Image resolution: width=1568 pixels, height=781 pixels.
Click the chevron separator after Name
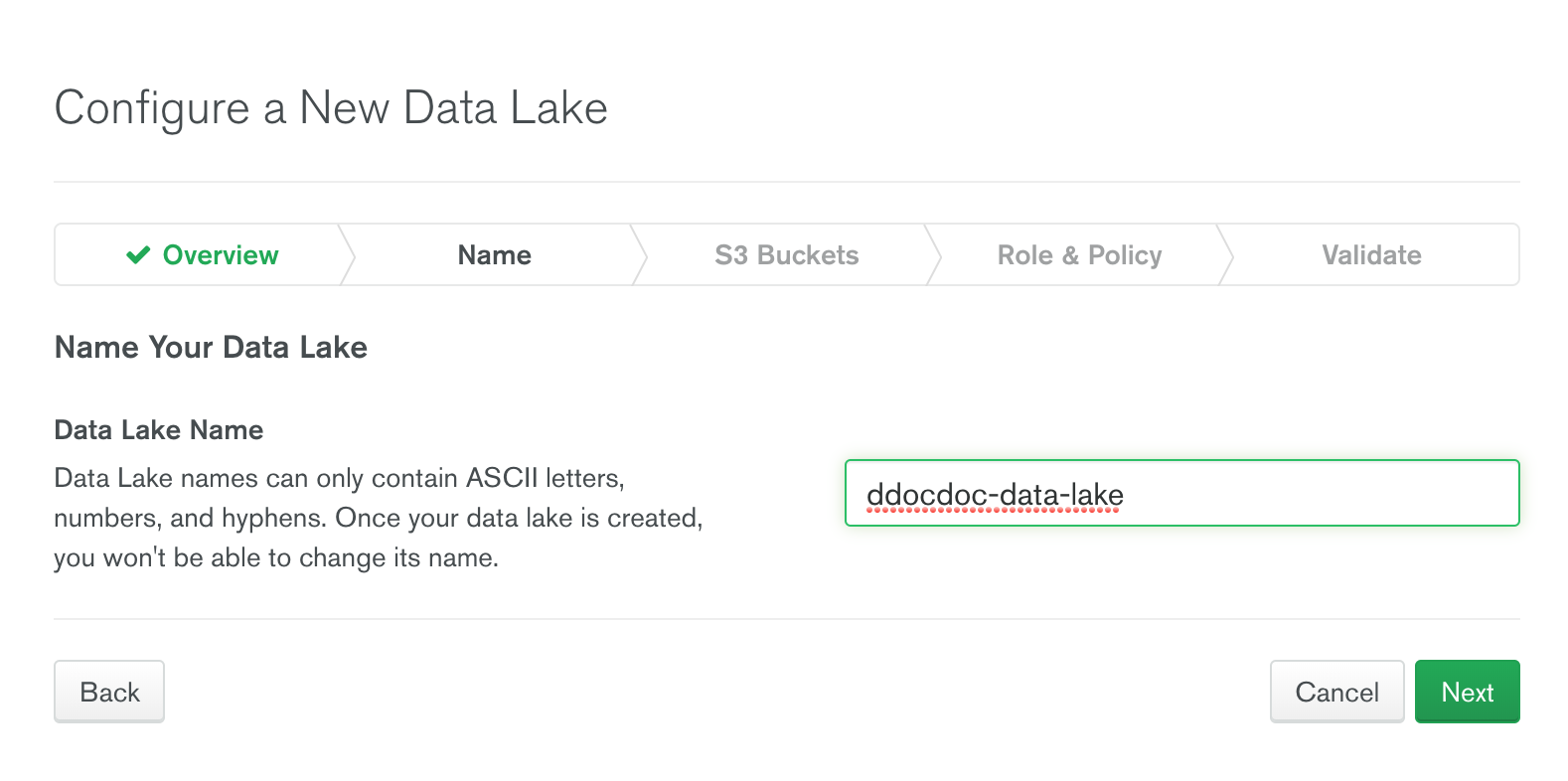pyautogui.click(x=640, y=255)
